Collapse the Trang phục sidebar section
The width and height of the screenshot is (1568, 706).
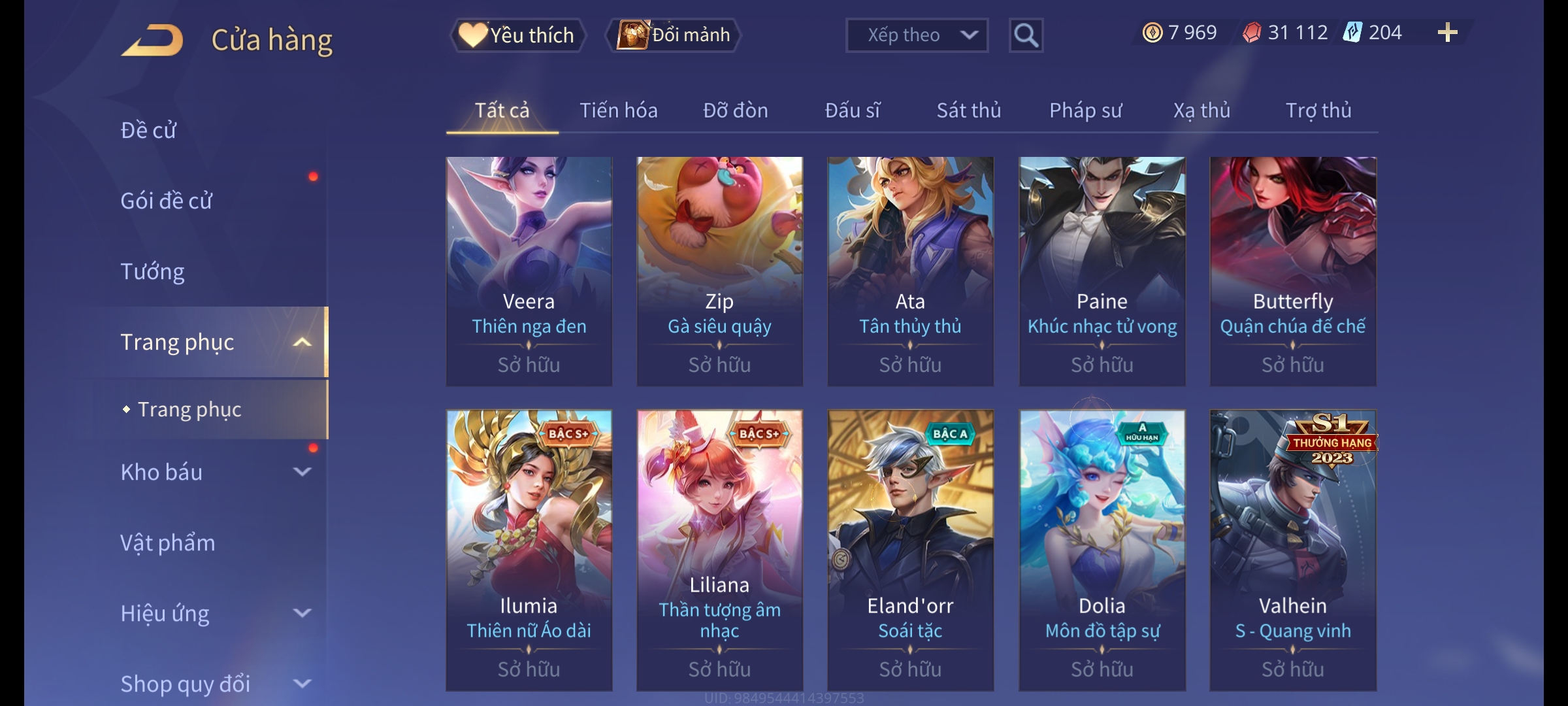(302, 343)
